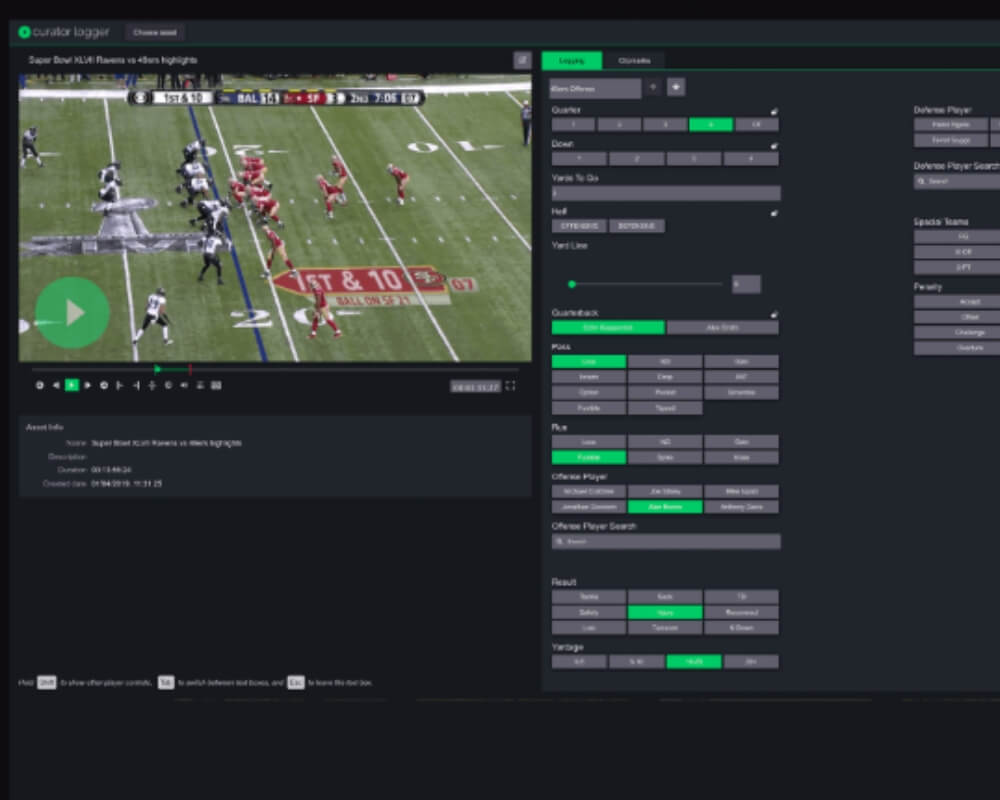The image size is (1000, 800).
Task: Select the Overturn penalty button
Action: pos(957,348)
